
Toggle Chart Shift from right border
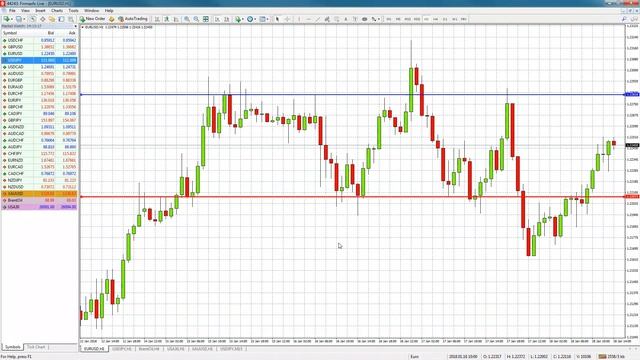pos(227,19)
